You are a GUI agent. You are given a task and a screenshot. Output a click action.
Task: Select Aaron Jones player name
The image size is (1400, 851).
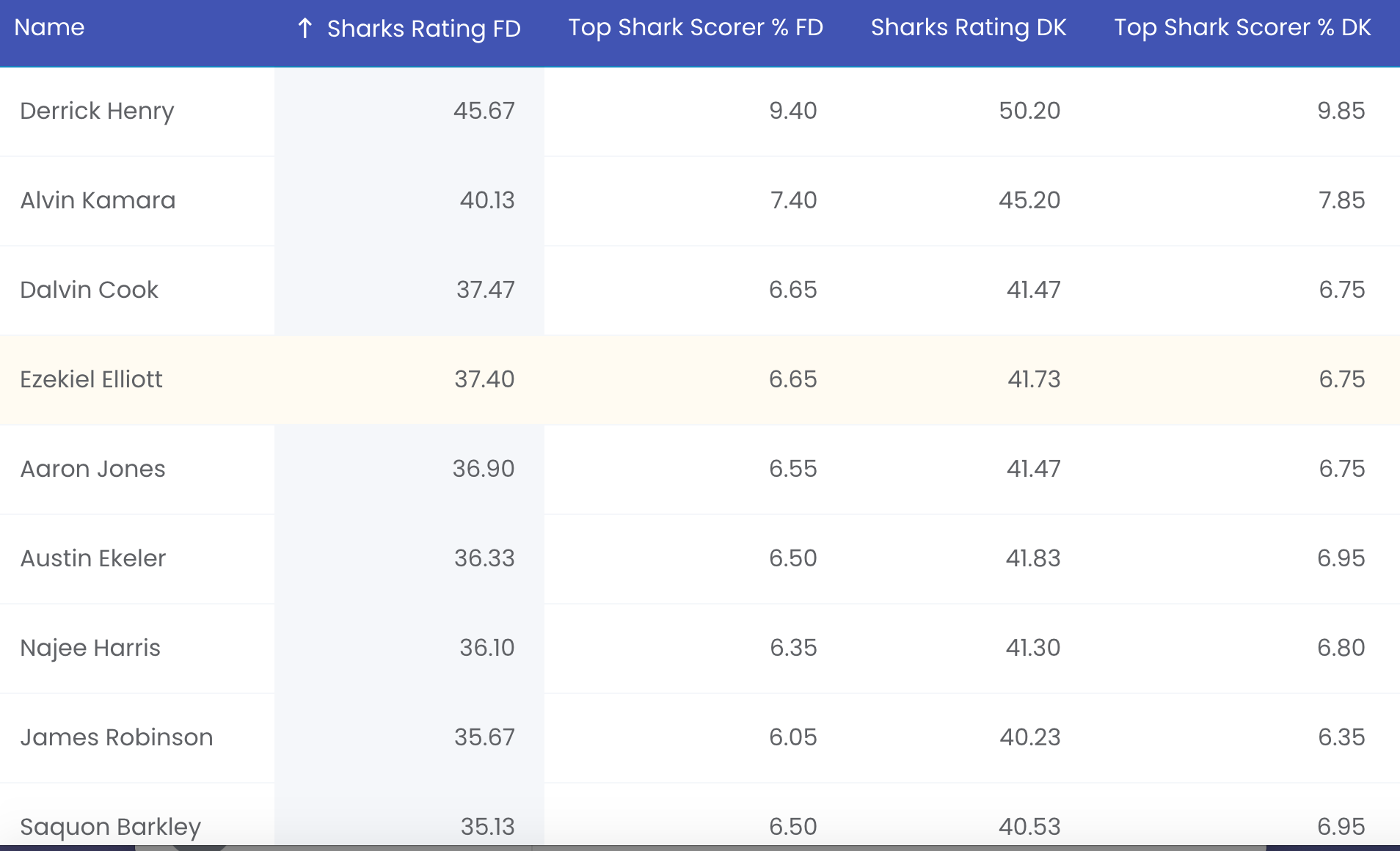(x=92, y=469)
